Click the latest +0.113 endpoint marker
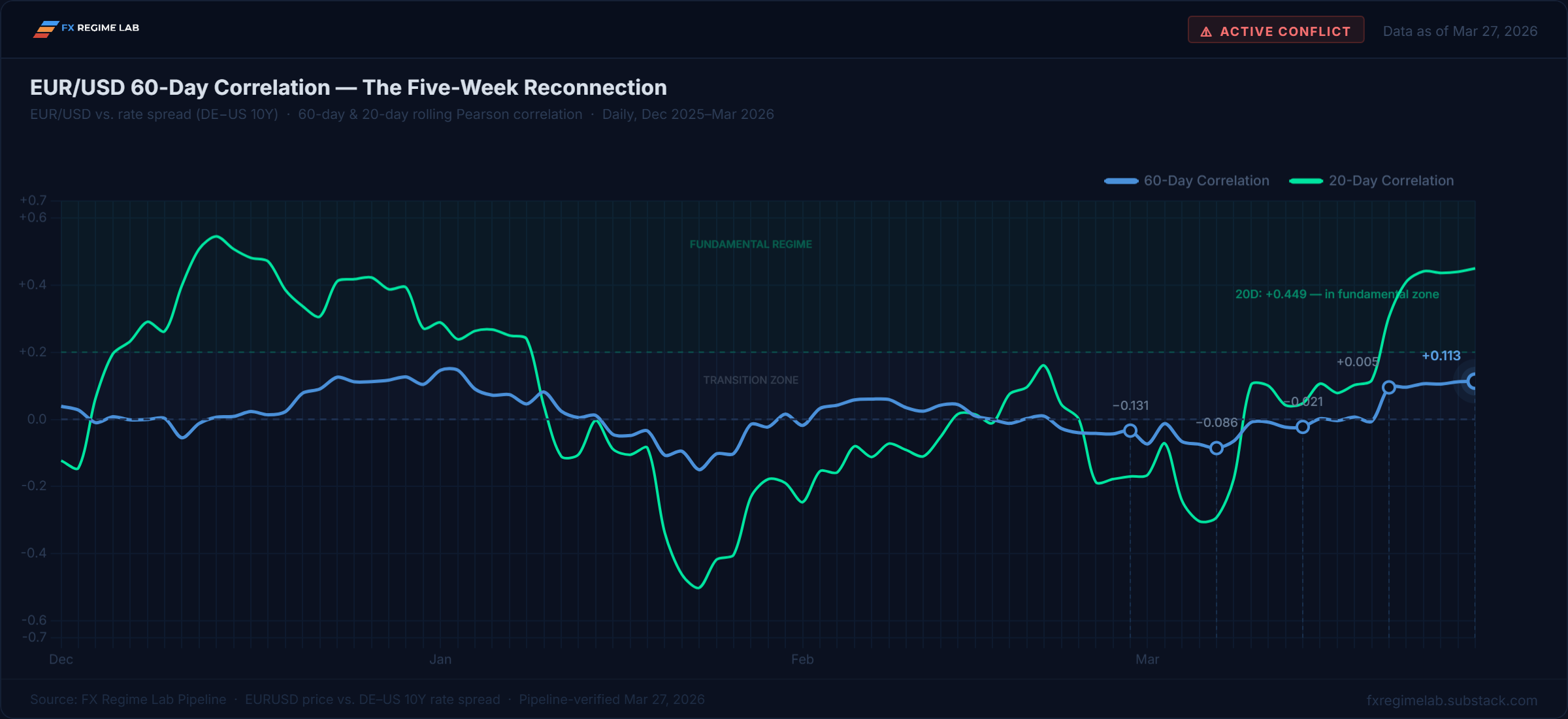Image resolution: width=1568 pixels, height=719 pixels. pos(1473,381)
